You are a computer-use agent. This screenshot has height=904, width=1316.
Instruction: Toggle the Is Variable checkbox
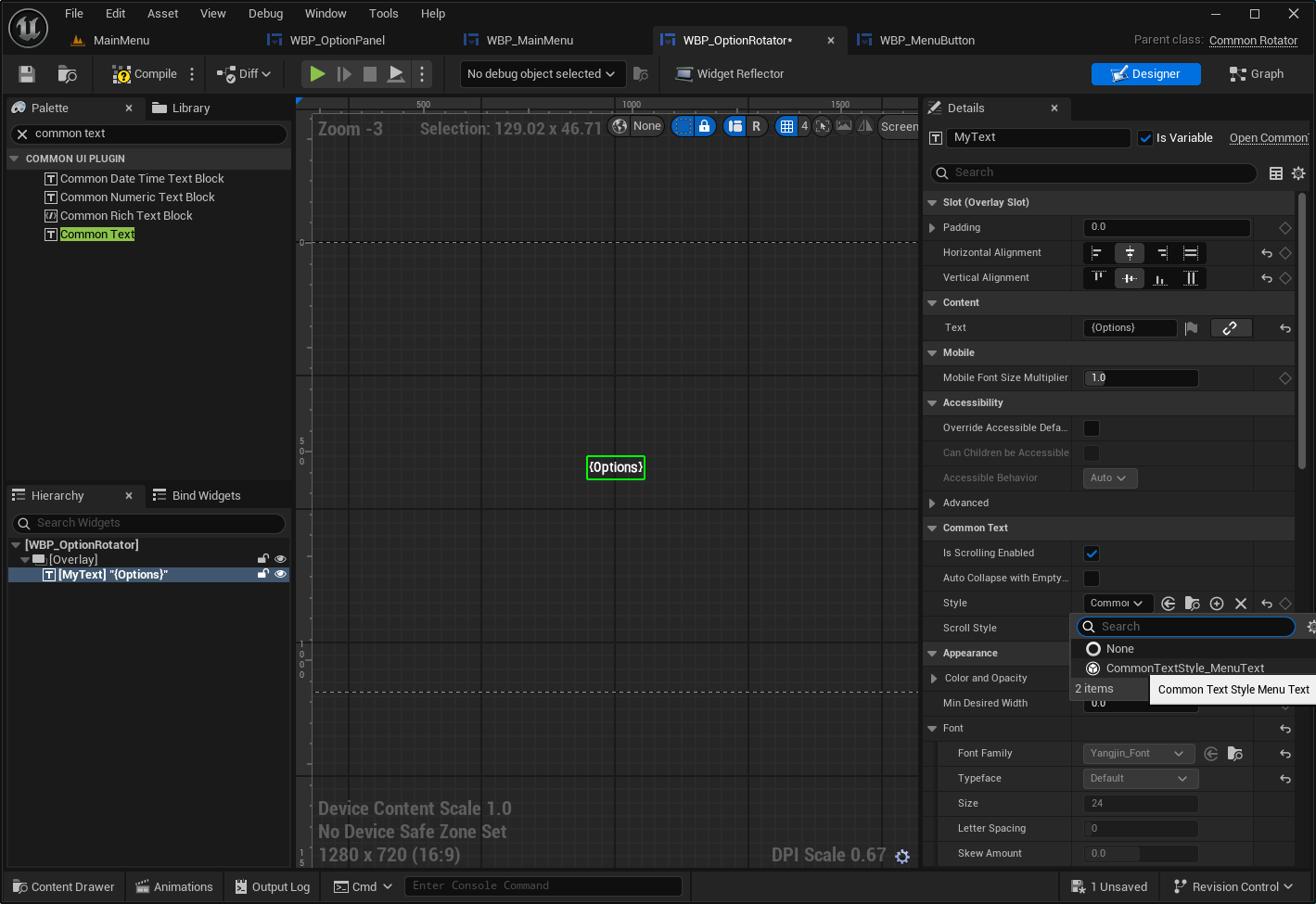[x=1146, y=138]
